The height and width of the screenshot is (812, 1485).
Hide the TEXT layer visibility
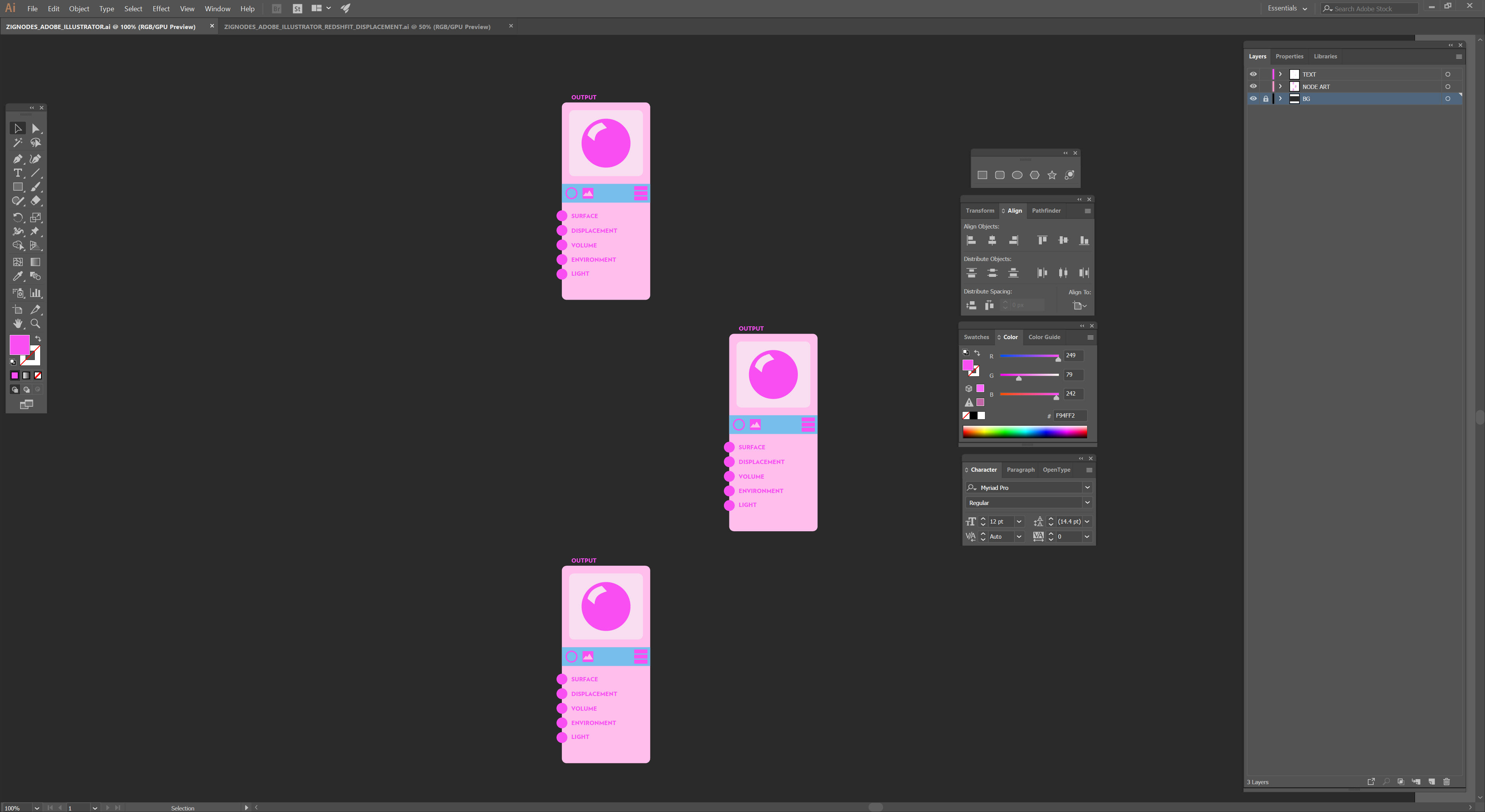pyautogui.click(x=1253, y=74)
